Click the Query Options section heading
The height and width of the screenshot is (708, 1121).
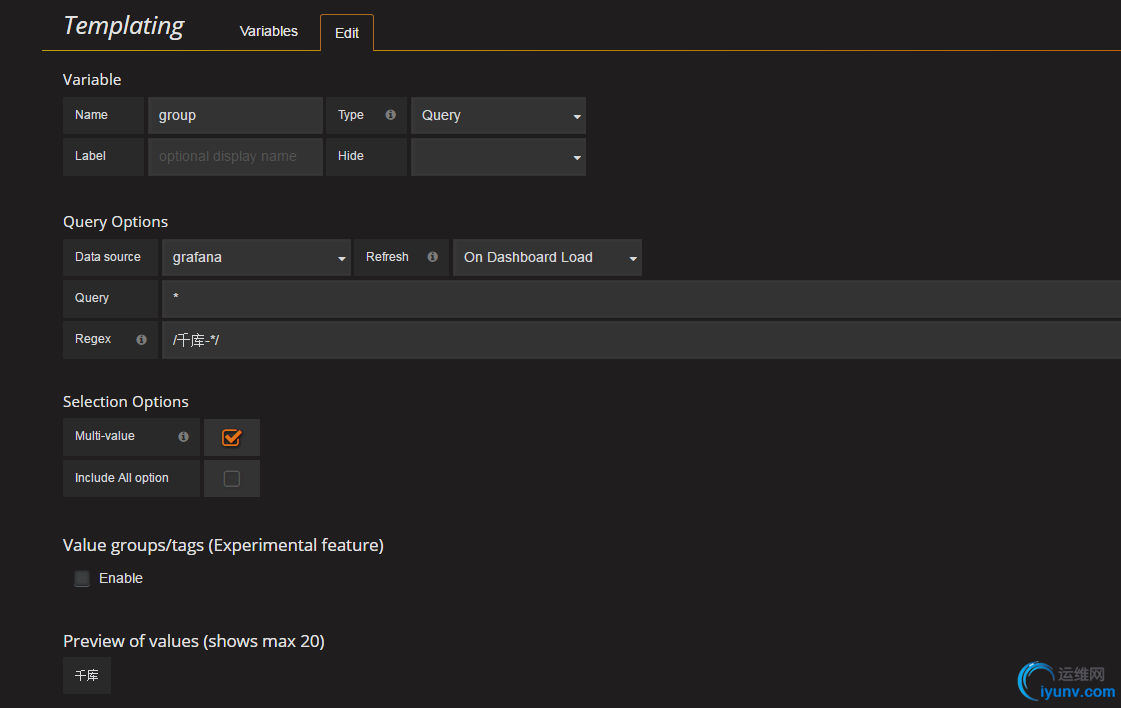tap(116, 222)
